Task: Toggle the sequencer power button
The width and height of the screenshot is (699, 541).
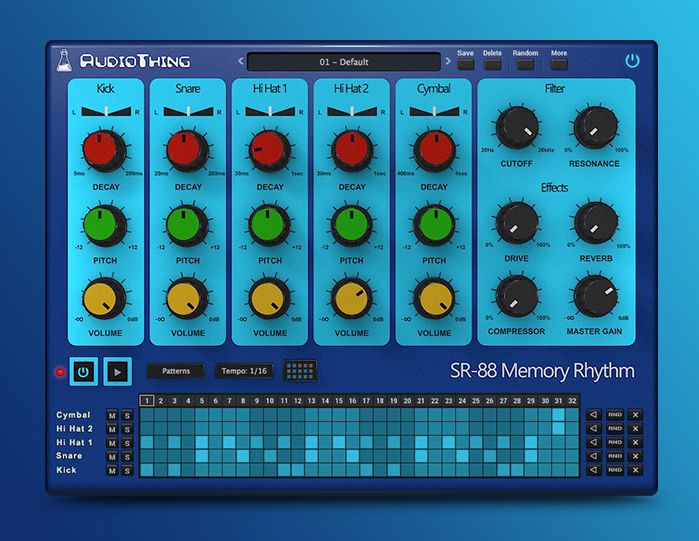Action: (84, 371)
